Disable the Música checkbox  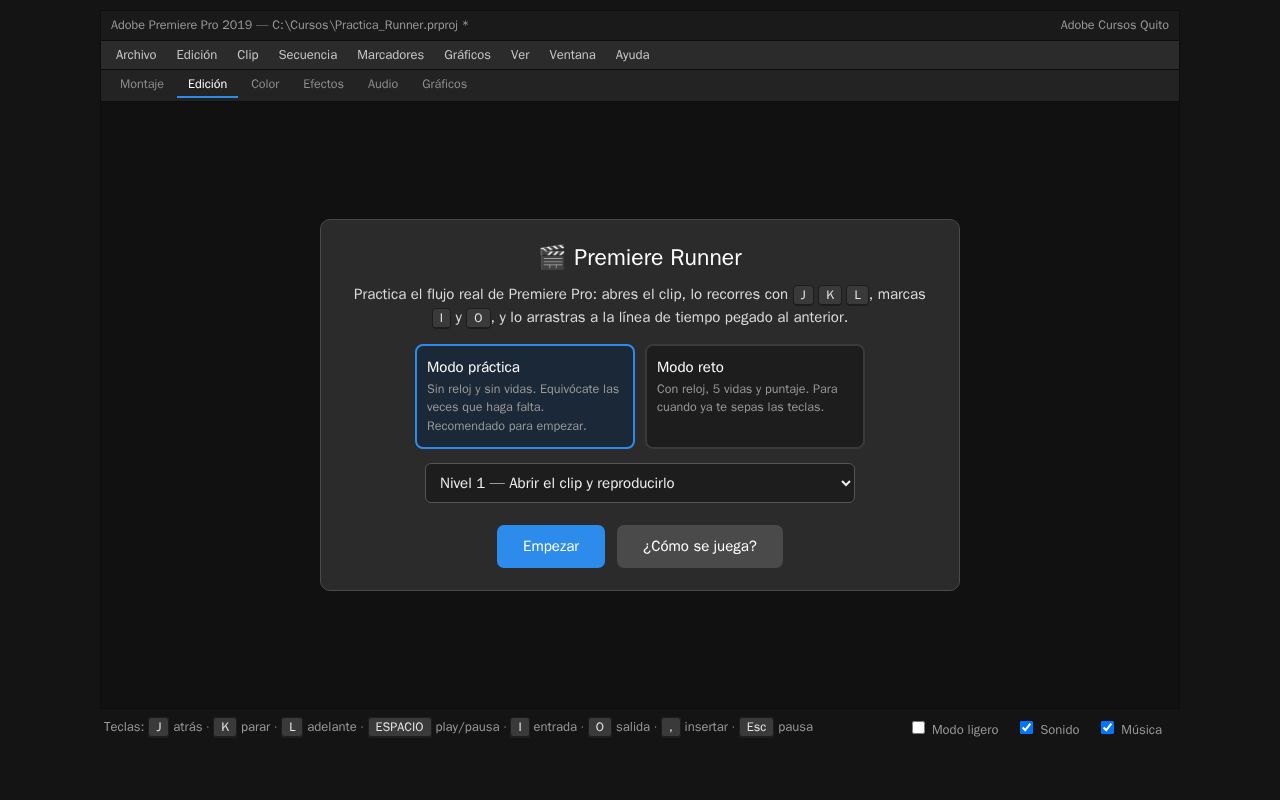tap(1107, 727)
